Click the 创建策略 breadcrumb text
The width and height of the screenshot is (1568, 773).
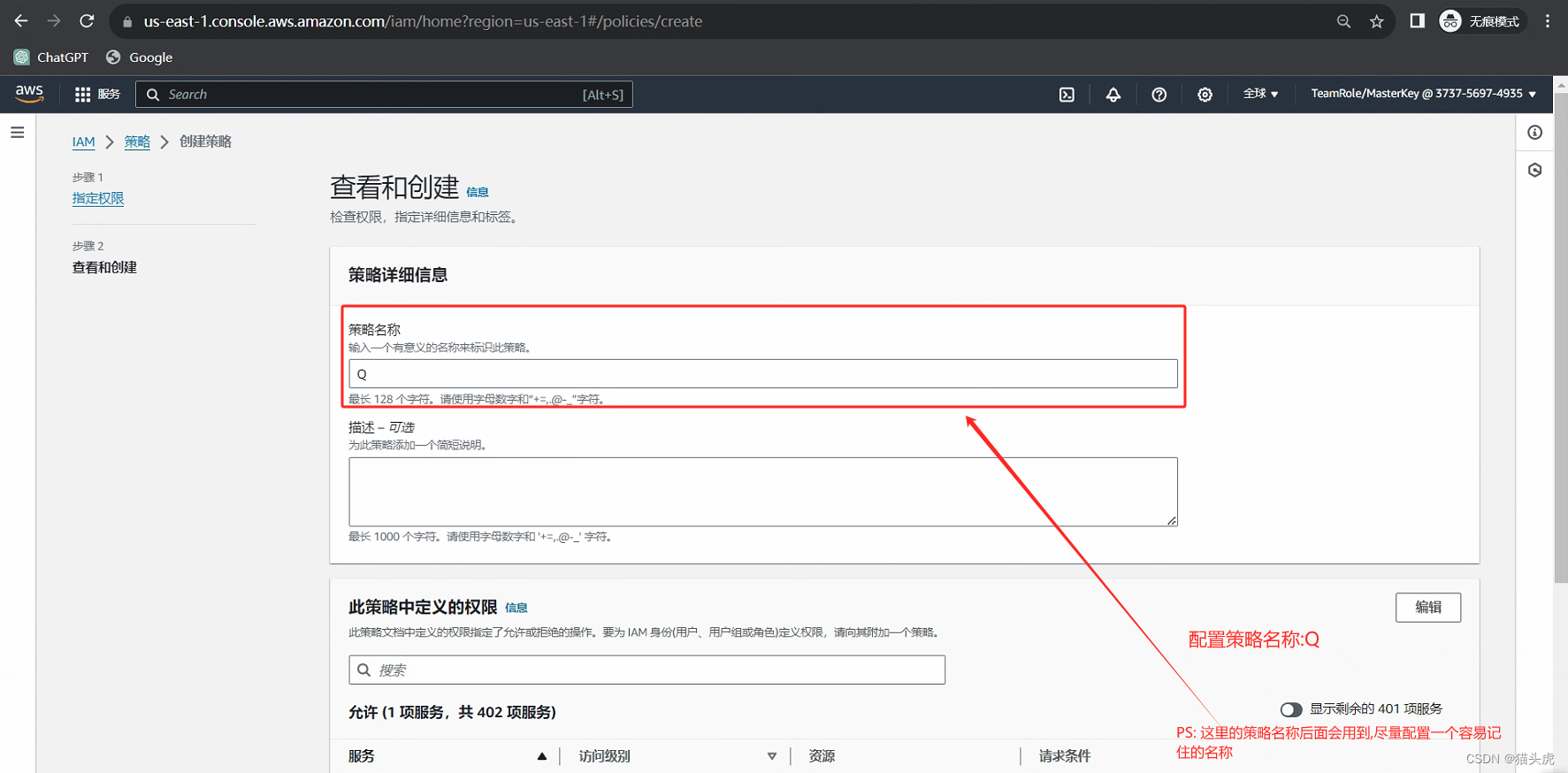point(205,142)
